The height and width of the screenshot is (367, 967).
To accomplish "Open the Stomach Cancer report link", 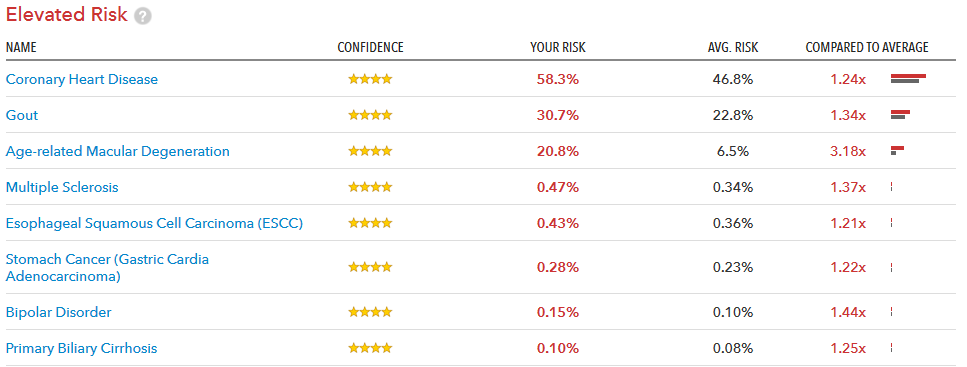I will point(107,268).
